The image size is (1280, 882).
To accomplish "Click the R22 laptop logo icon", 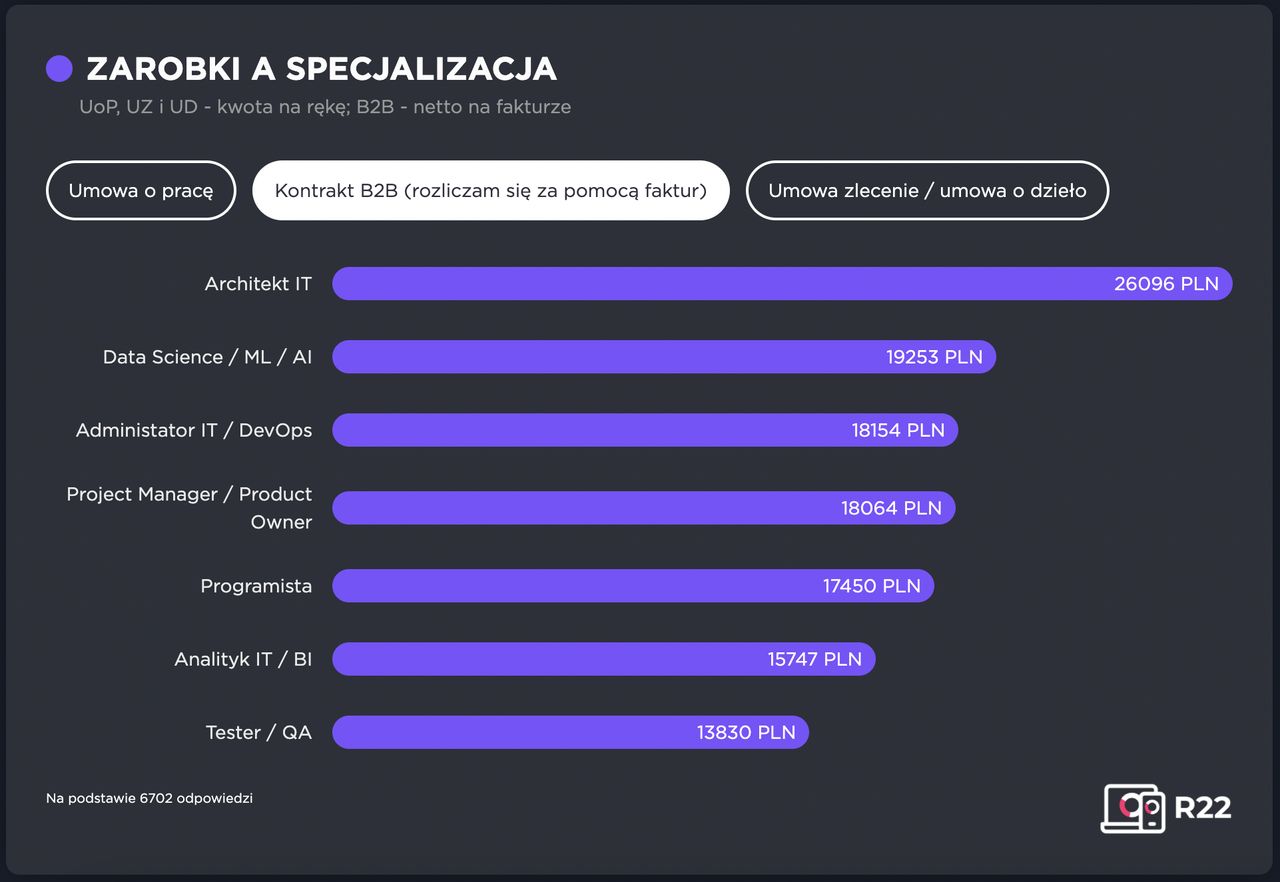I will coord(1133,808).
